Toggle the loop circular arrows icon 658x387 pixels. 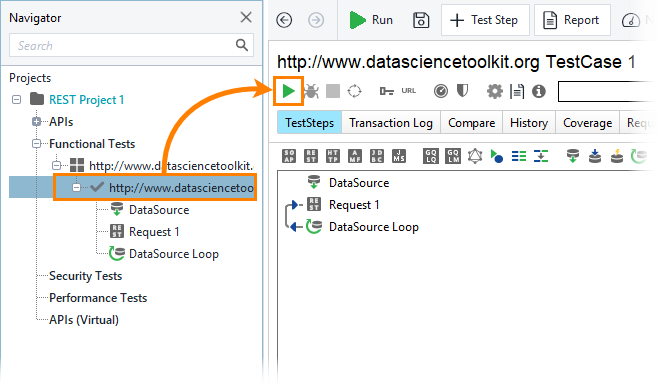(355, 91)
